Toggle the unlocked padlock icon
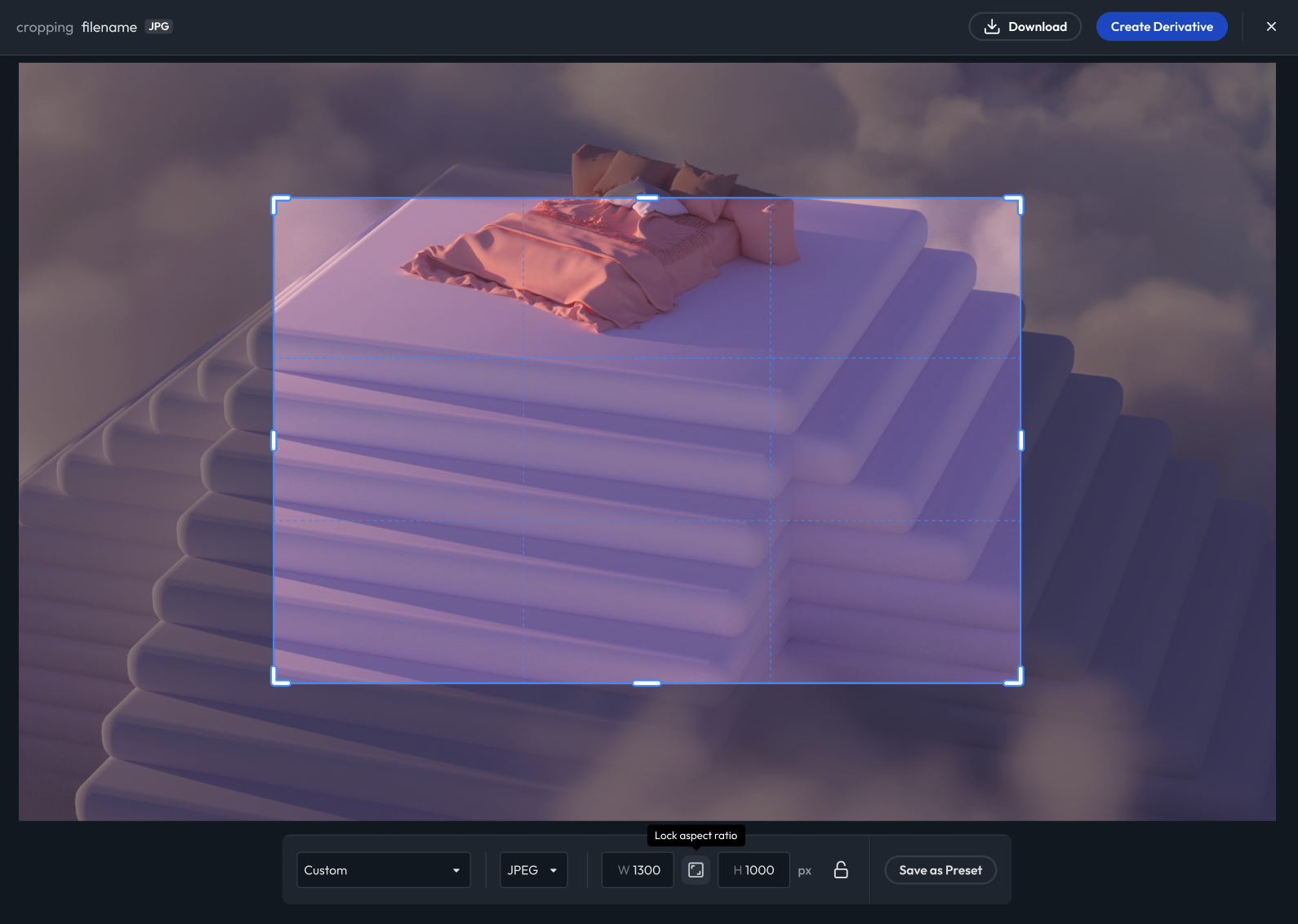This screenshot has width=1298, height=924. pyautogui.click(x=841, y=870)
